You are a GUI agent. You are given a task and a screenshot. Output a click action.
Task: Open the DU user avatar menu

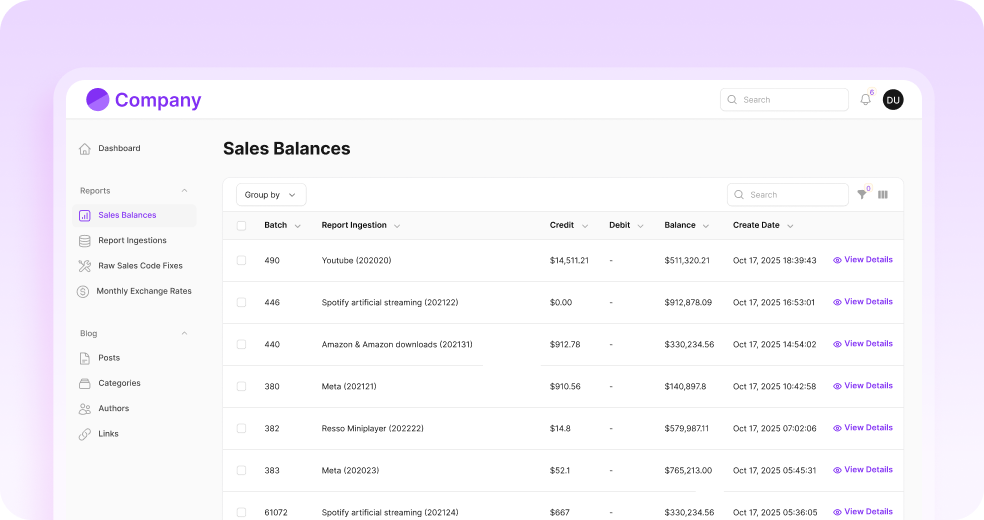pos(893,100)
